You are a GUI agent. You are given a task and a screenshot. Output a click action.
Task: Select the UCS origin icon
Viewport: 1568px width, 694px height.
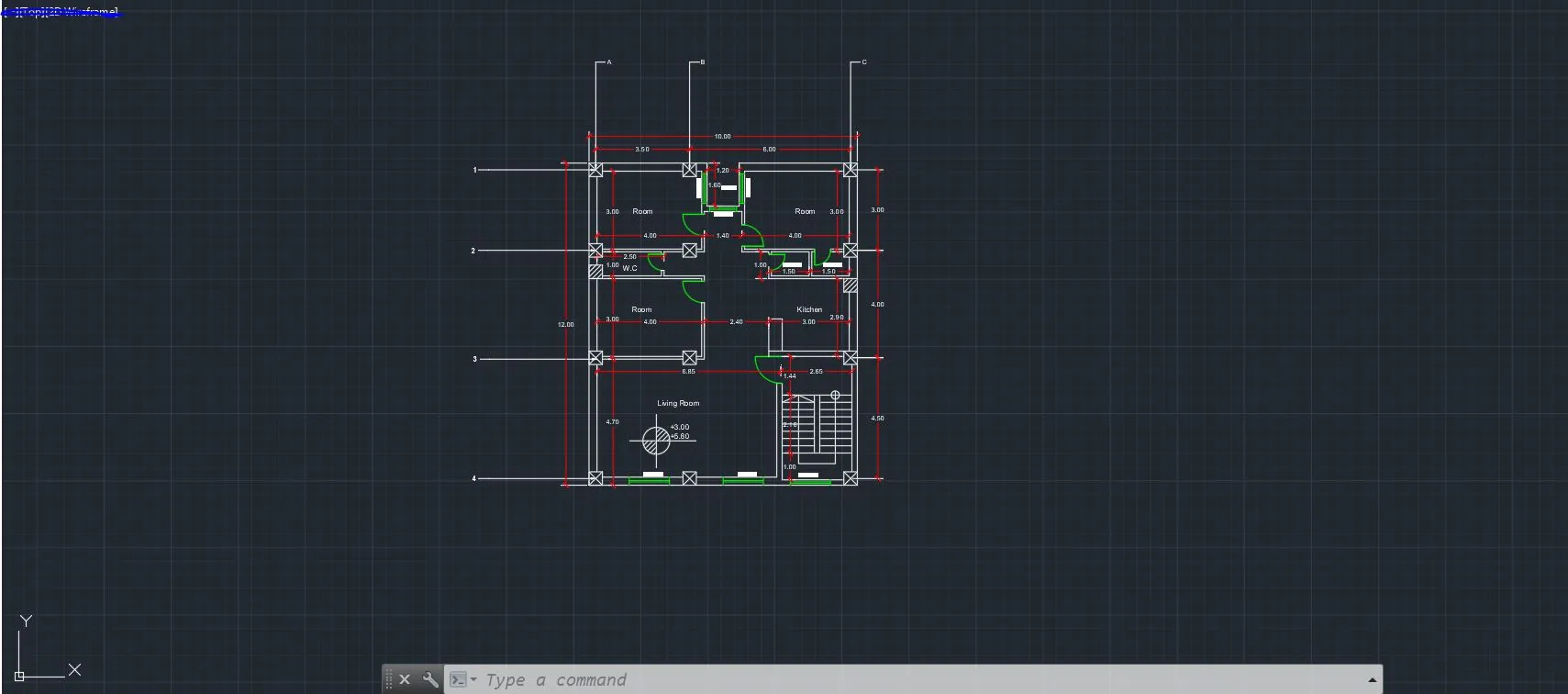tap(19, 676)
